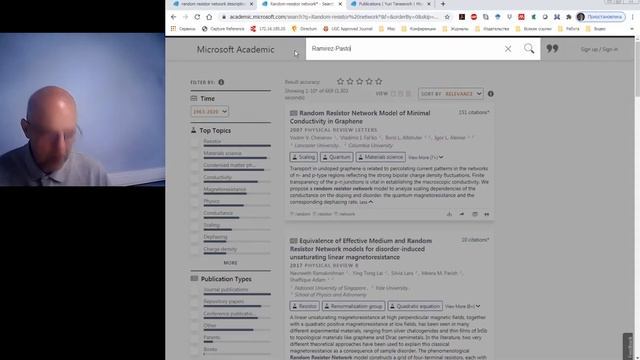Expand View More topics on the Equivalence paper

pyautogui.click(x=462, y=306)
